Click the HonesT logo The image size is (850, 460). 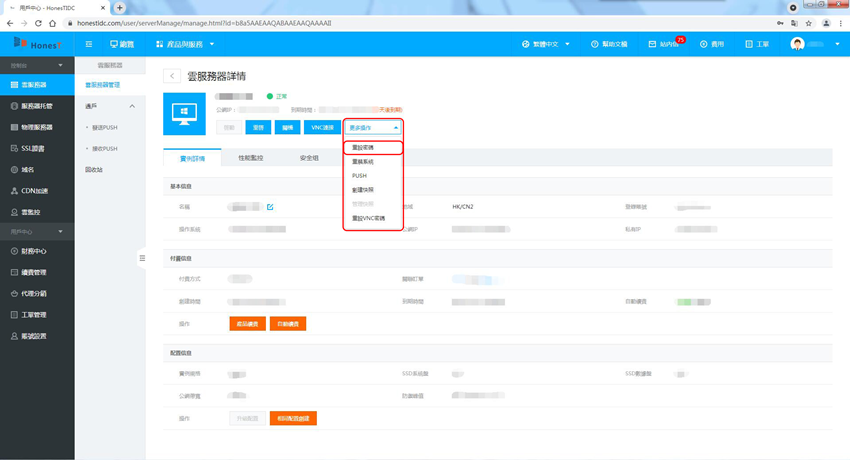click(37, 44)
